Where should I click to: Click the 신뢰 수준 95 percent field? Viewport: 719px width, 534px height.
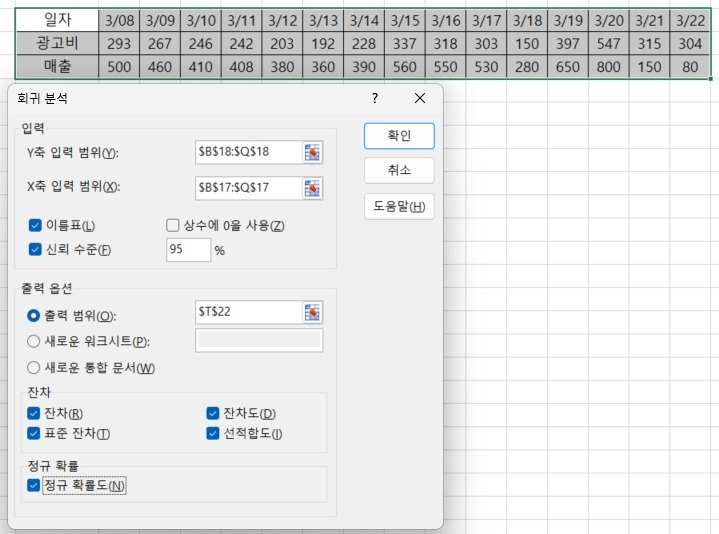pyautogui.click(x=188, y=250)
